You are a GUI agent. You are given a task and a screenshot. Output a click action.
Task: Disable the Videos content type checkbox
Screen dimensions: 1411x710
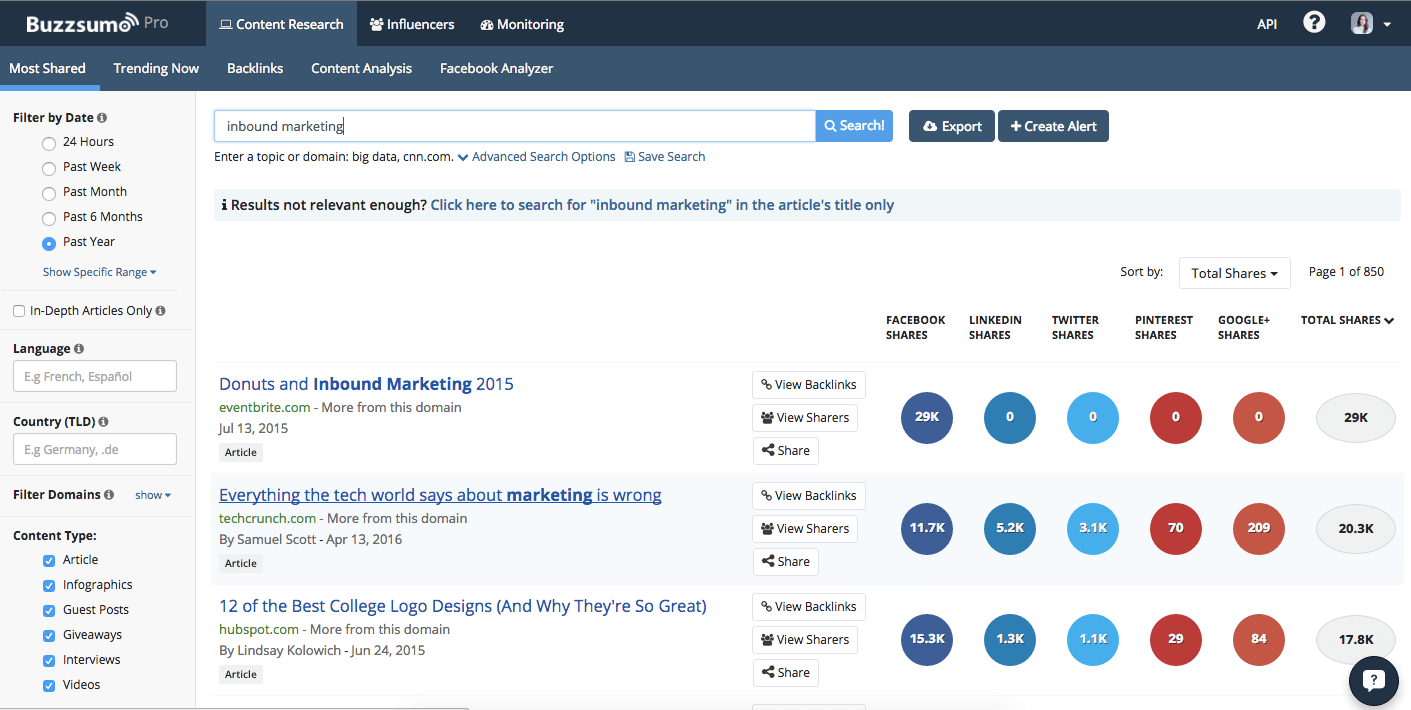point(47,684)
